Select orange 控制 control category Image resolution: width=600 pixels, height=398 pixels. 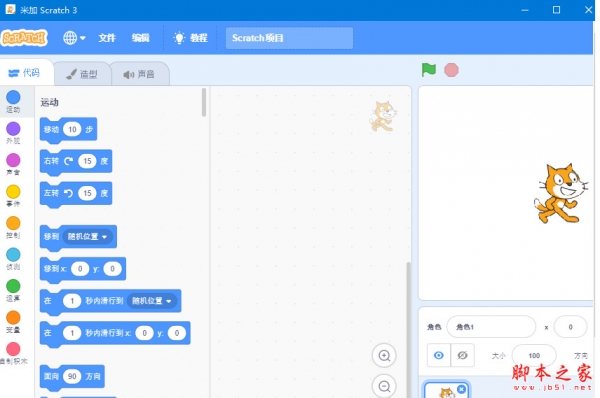pyautogui.click(x=13, y=227)
